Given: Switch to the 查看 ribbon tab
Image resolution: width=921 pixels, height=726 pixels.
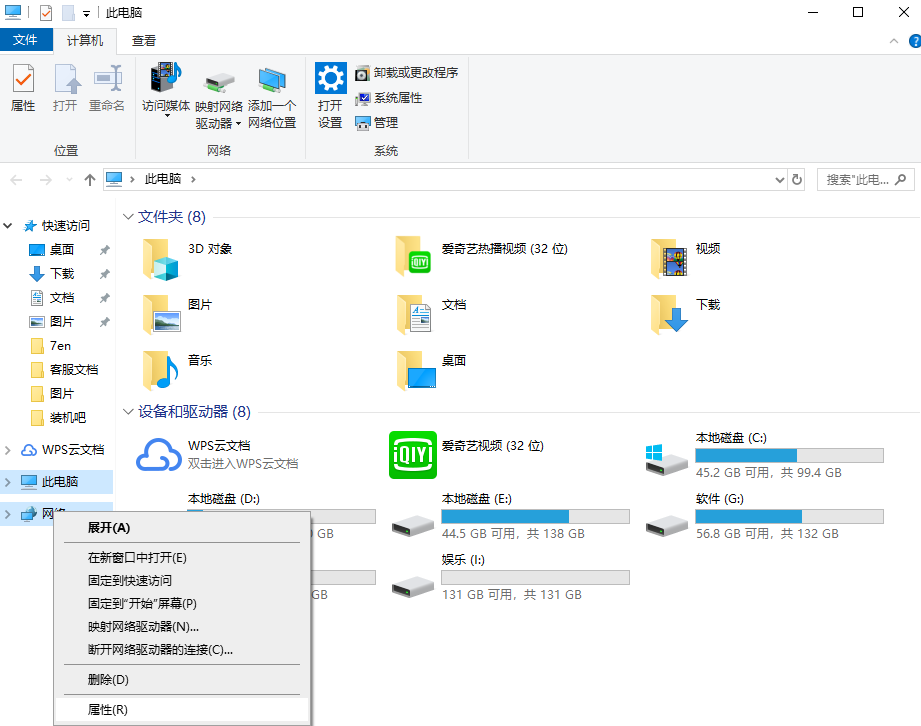Looking at the screenshot, I should click(x=144, y=41).
